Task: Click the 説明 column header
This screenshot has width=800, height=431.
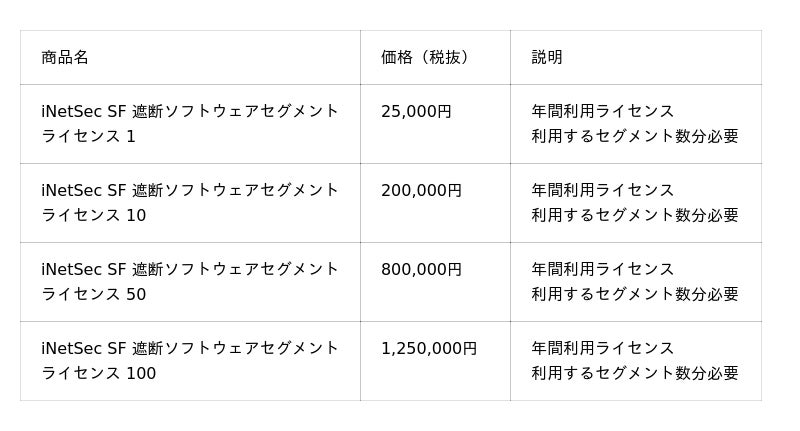Action: pos(547,57)
